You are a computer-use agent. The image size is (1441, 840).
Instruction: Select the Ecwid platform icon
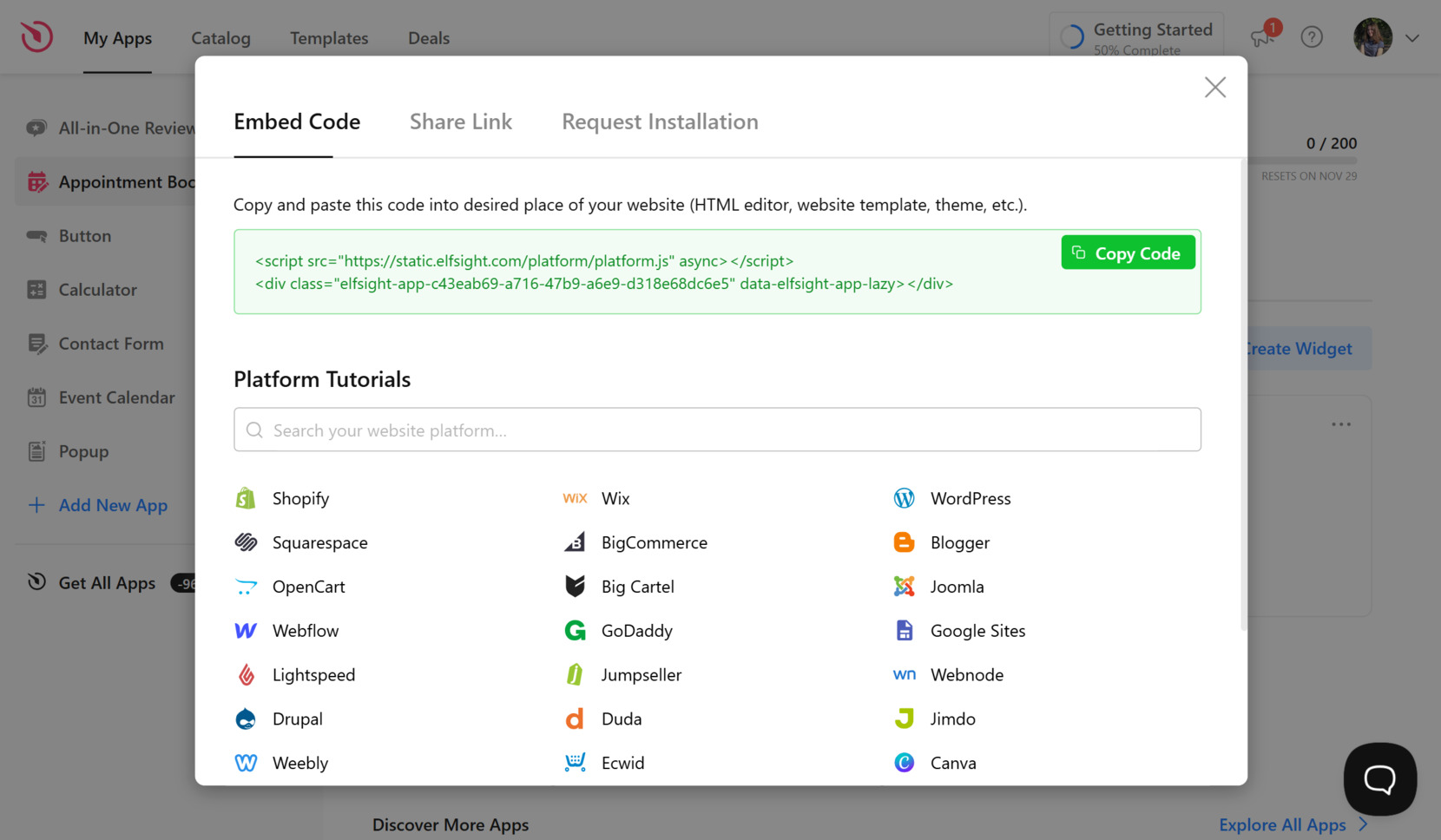(x=574, y=763)
